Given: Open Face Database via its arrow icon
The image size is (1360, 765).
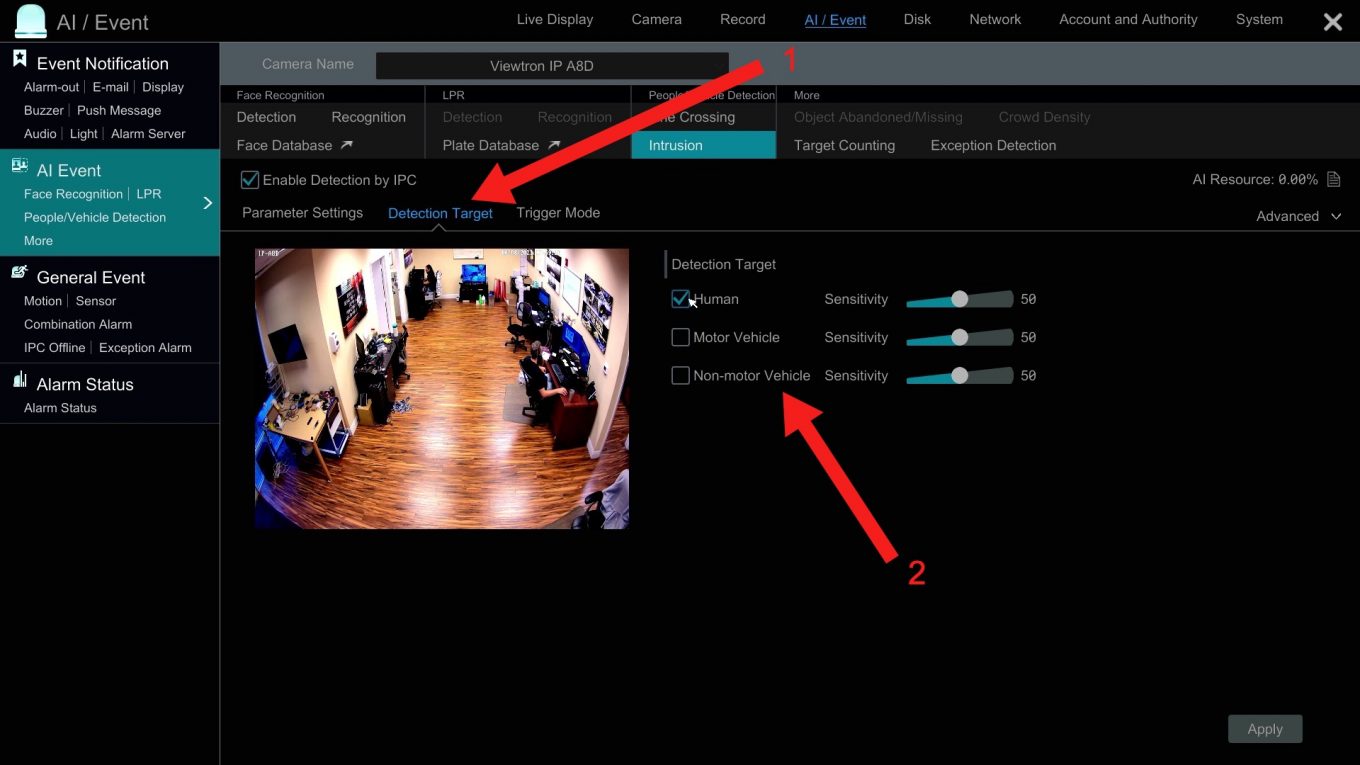Looking at the screenshot, I should (x=348, y=144).
